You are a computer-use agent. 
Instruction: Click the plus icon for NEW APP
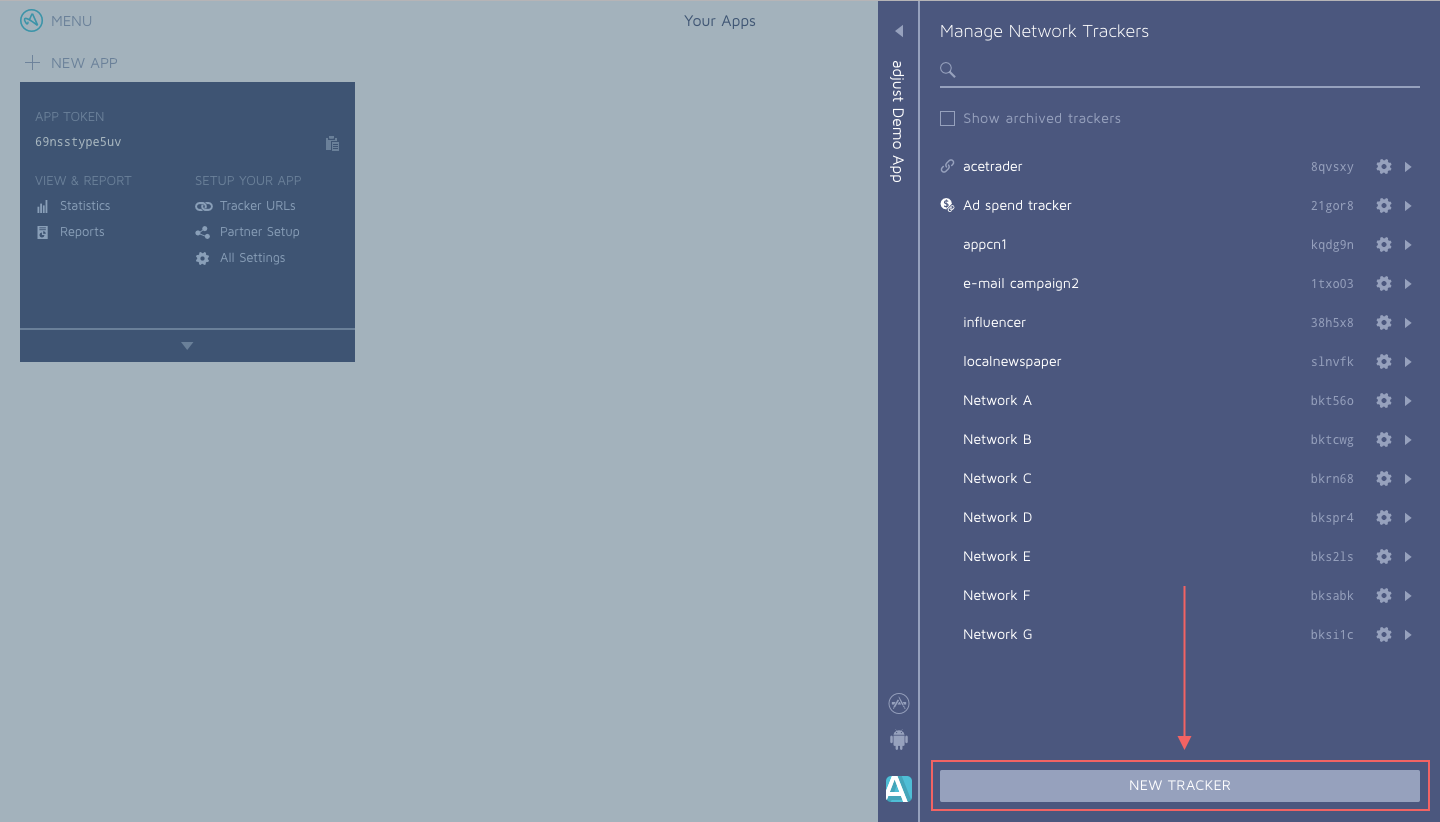(33, 63)
